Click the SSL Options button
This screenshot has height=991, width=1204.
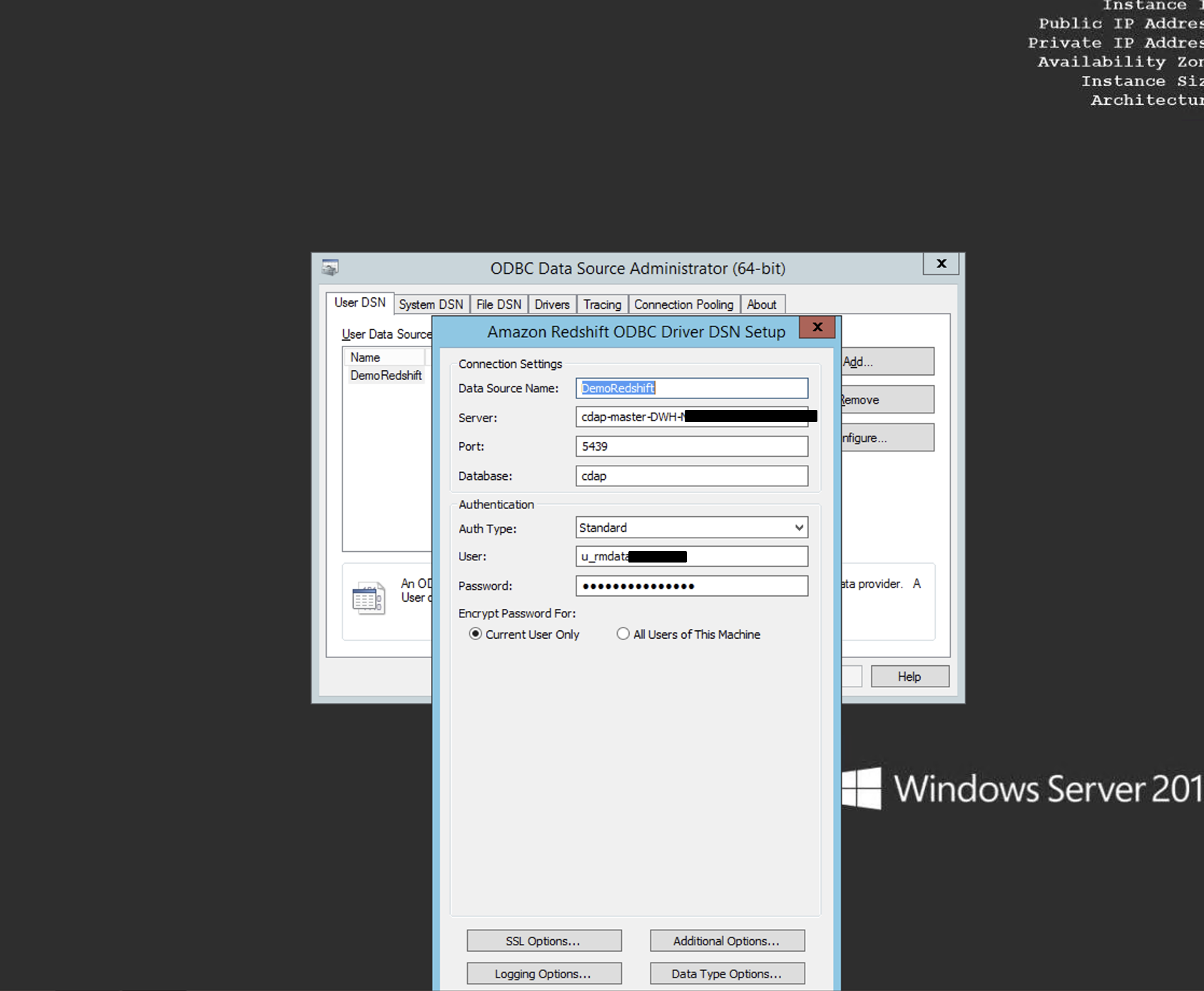pyautogui.click(x=544, y=941)
